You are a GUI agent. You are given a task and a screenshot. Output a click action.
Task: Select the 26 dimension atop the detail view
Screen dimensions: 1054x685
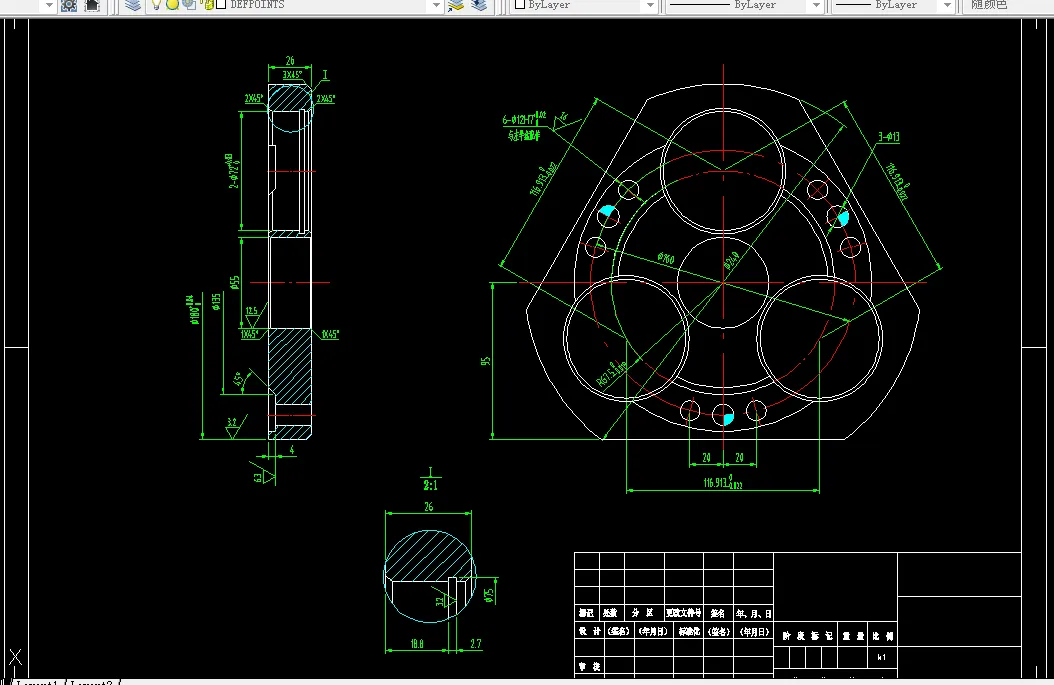pyautogui.click(x=429, y=507)
